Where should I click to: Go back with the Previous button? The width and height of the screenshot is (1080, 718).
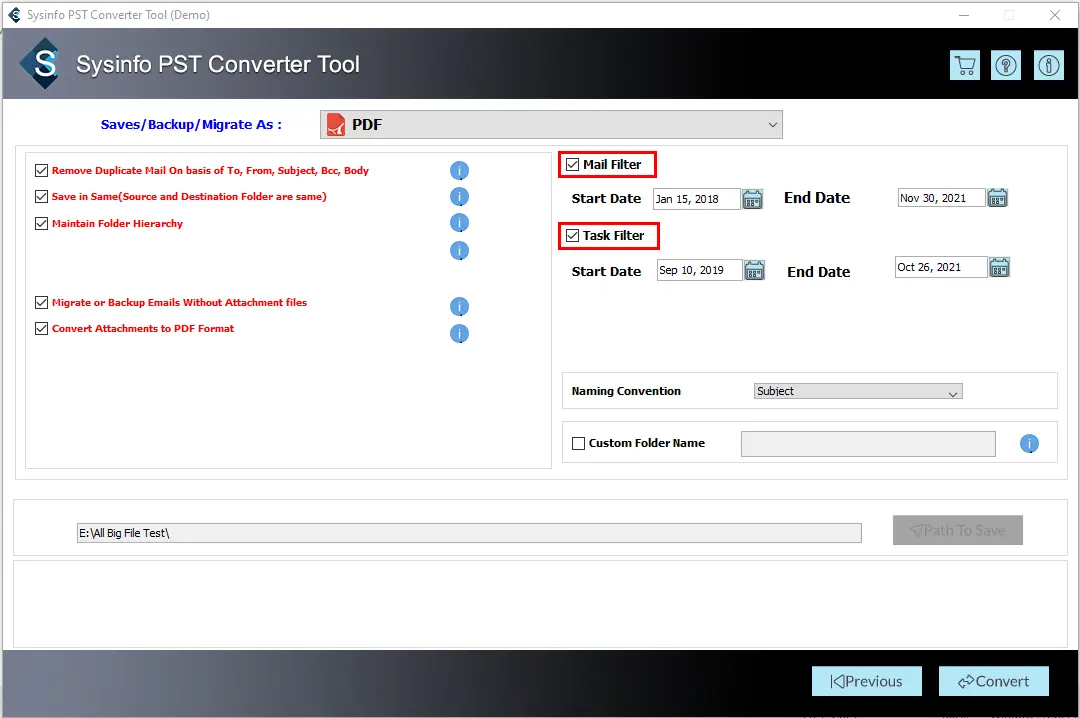pos(866,681)
